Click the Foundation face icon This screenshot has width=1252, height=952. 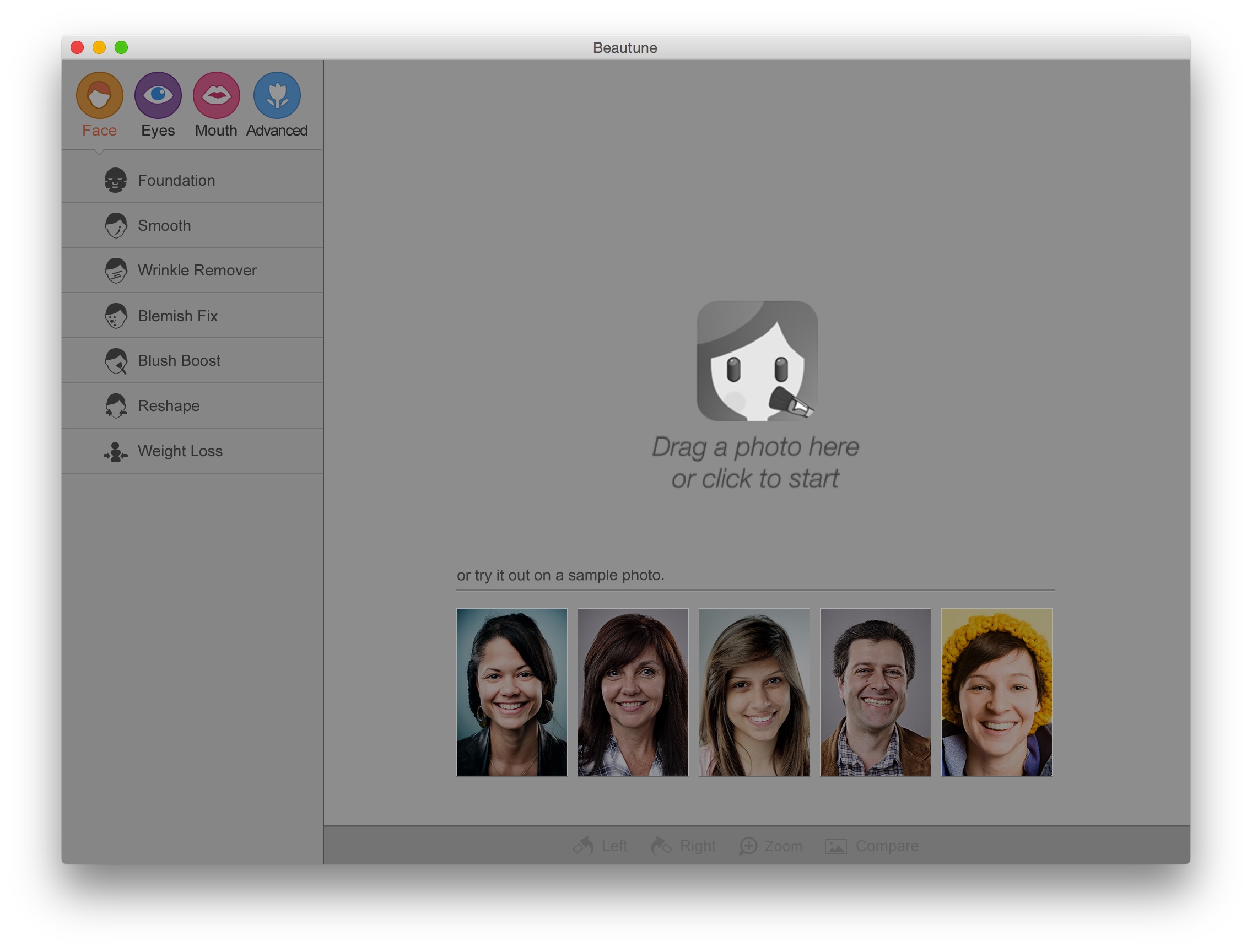(116, 180)
